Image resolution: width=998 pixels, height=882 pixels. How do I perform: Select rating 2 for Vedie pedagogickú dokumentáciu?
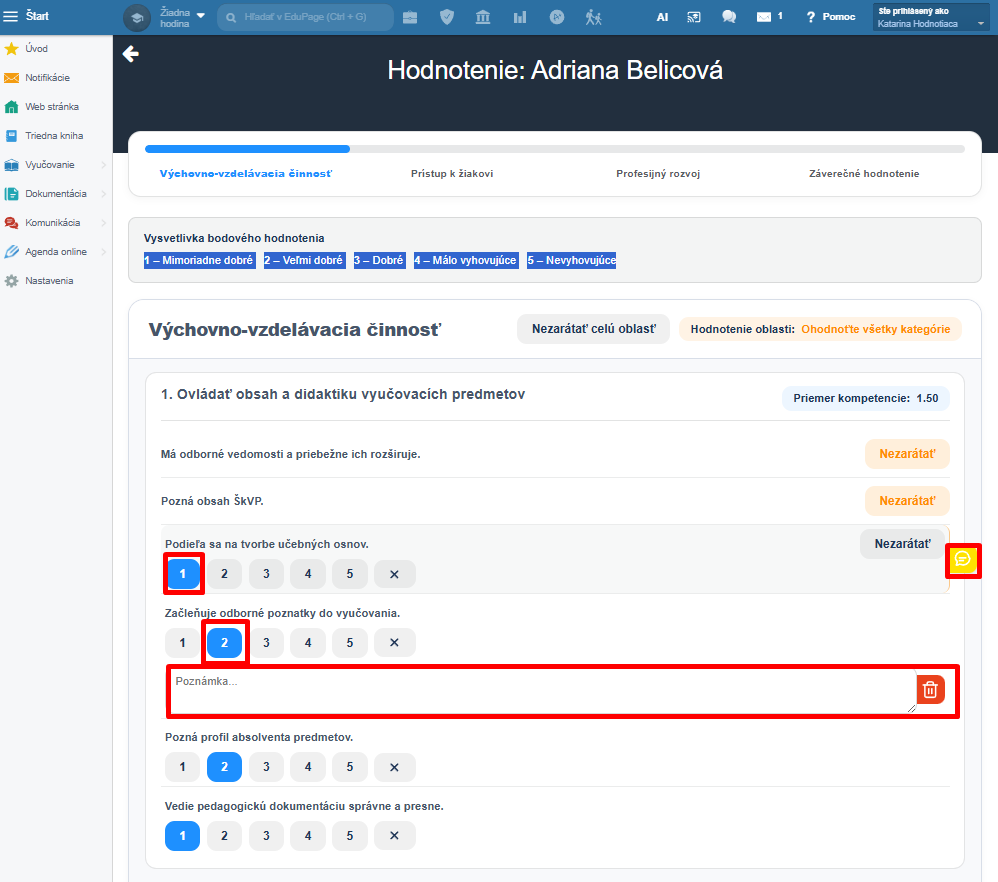point(224,836)
